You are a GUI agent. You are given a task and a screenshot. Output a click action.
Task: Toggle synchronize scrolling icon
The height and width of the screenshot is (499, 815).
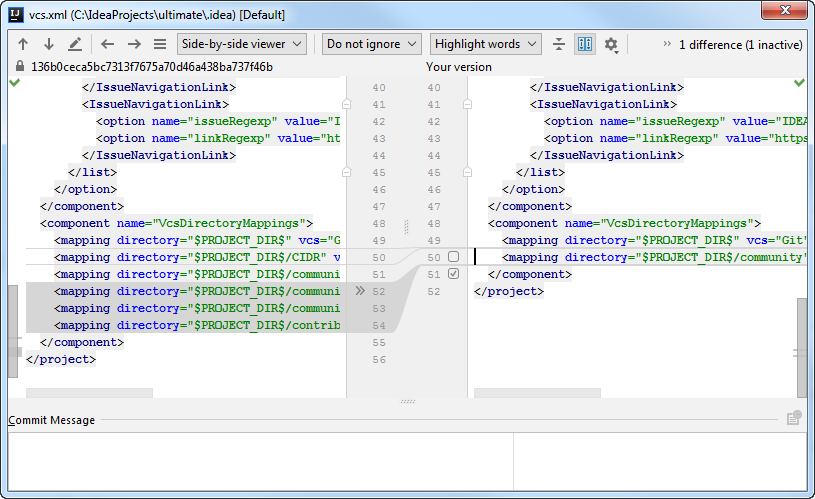pos(585,44)
